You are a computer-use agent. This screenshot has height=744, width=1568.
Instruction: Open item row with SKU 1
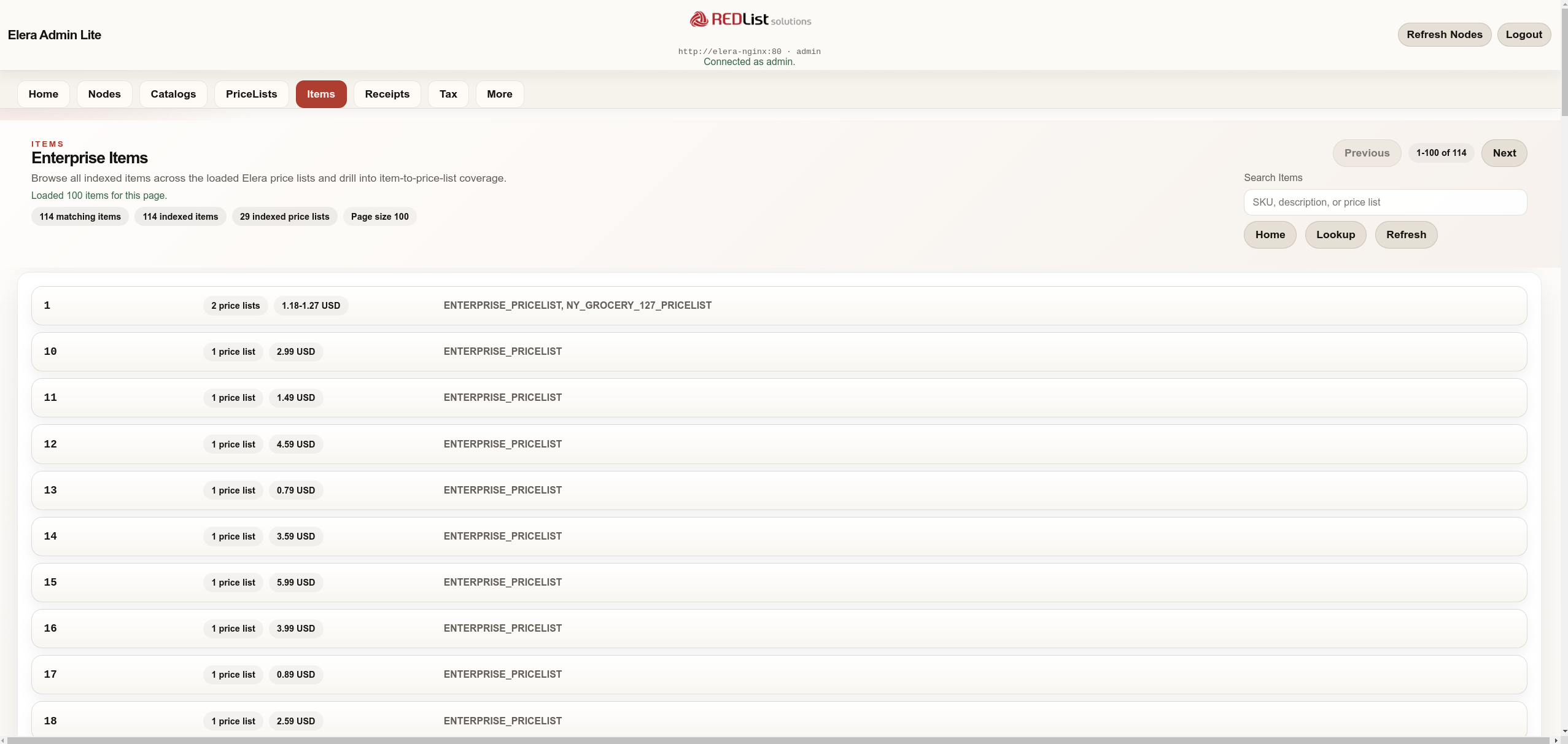point(778,306)
